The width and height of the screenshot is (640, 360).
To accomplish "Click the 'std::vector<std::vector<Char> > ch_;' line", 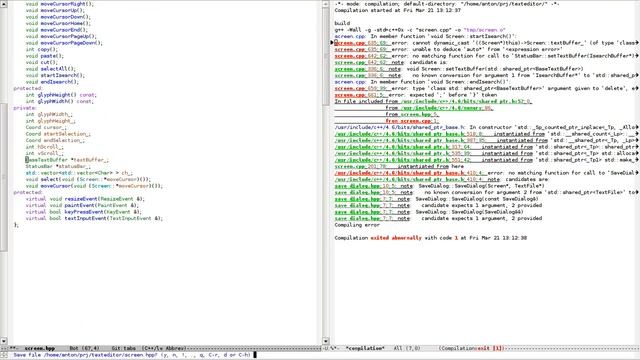I will [79, 173].
